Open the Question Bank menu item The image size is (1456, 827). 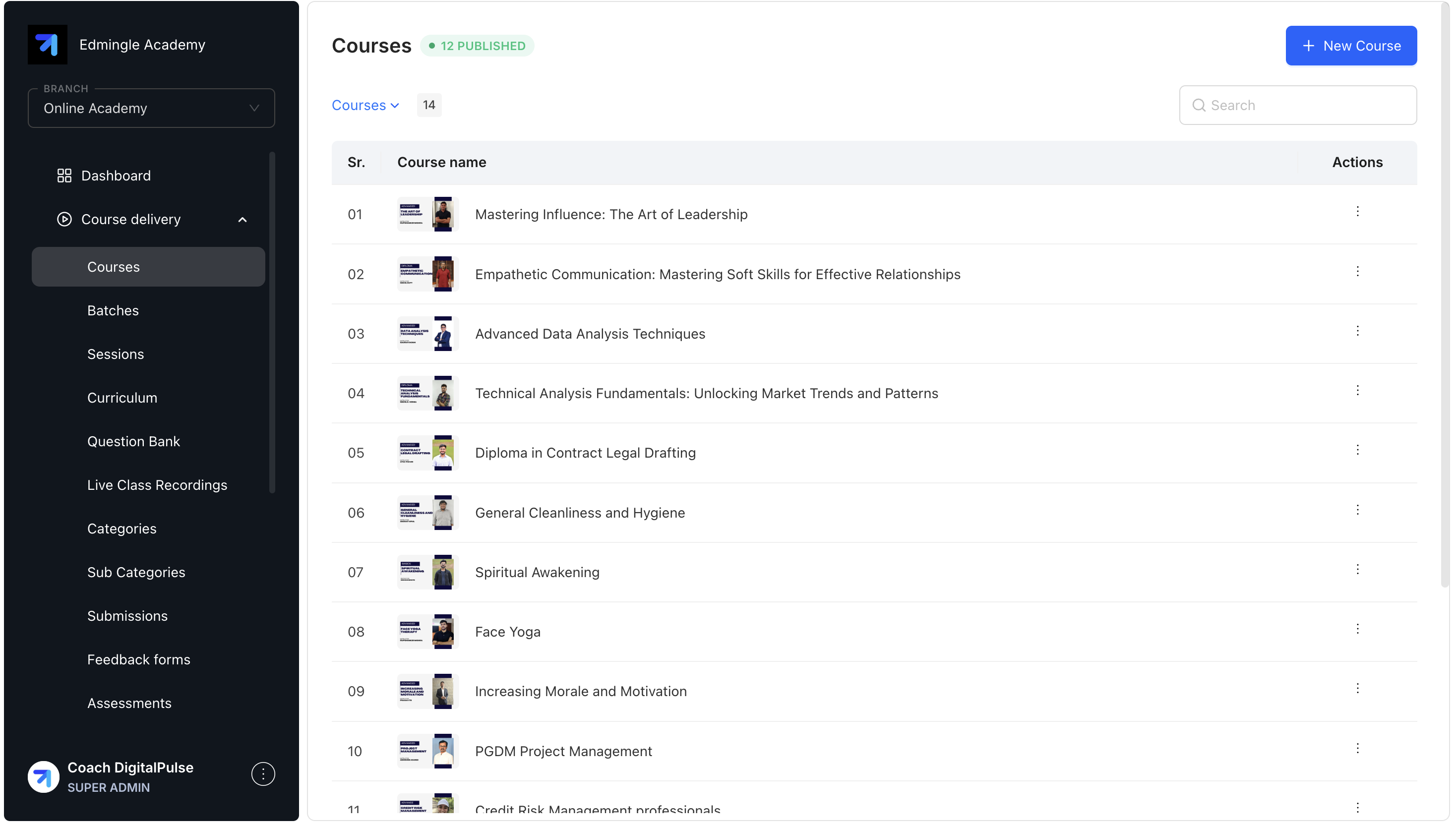(x=133, y=441)
